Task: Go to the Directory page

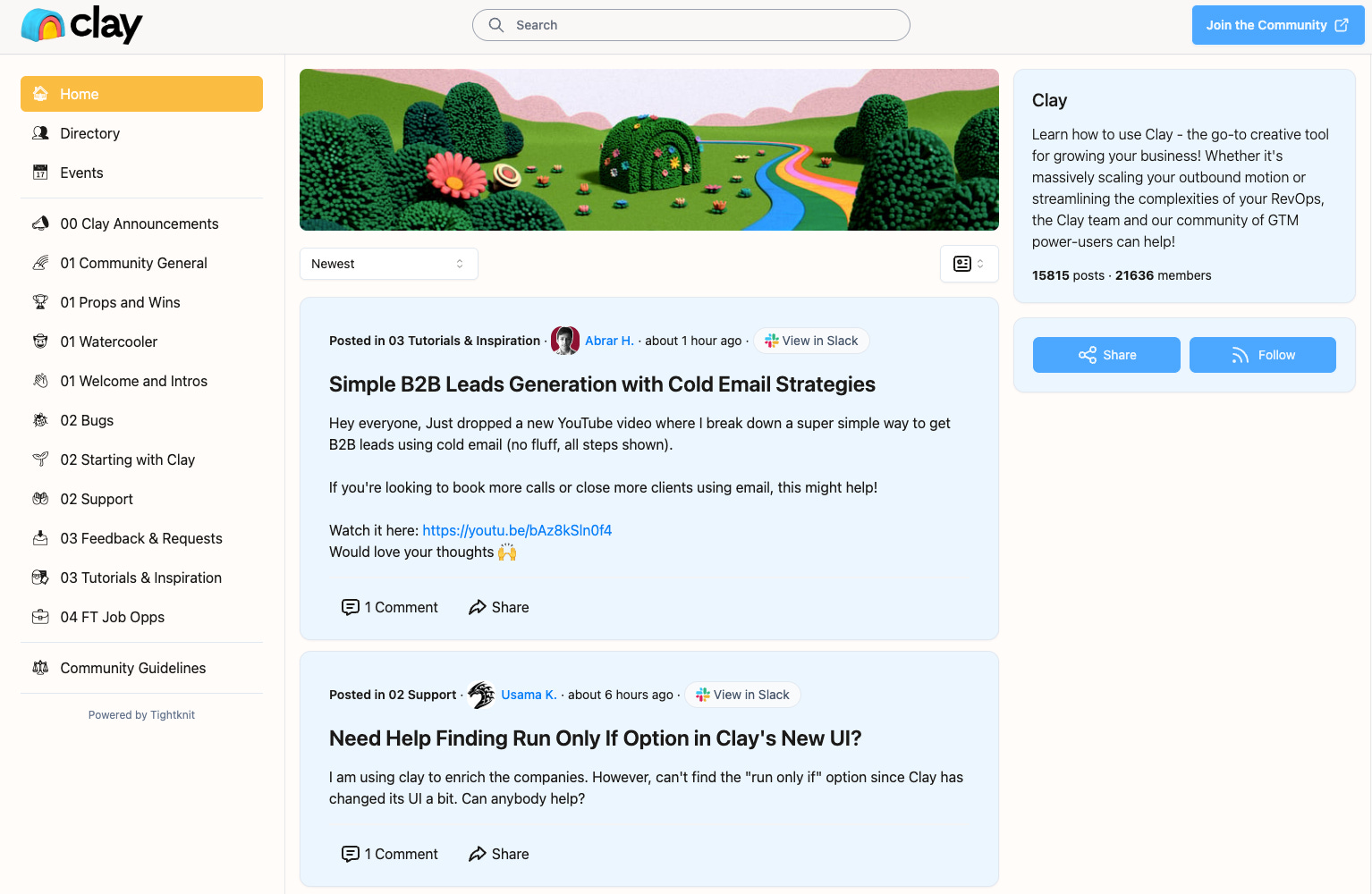Action: 141,133
